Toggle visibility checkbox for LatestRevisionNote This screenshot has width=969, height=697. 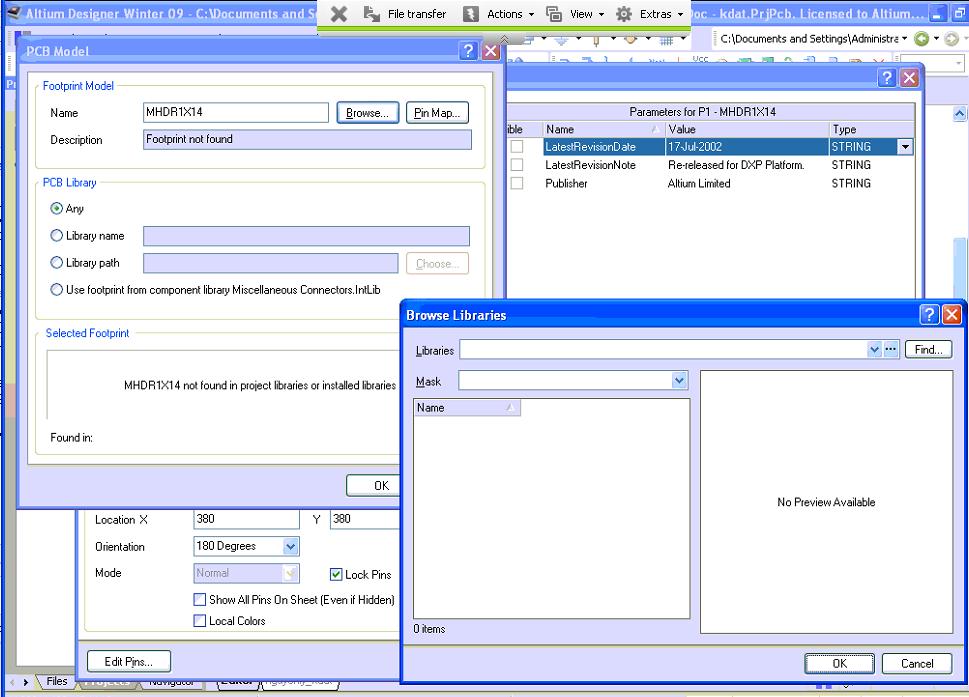pos(517,165)
